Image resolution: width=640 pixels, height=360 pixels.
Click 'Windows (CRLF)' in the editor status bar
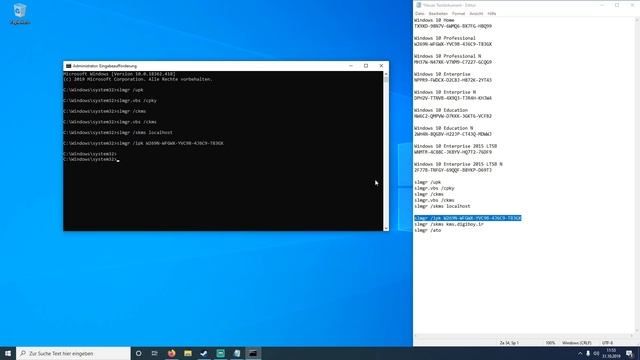point(576,343)
